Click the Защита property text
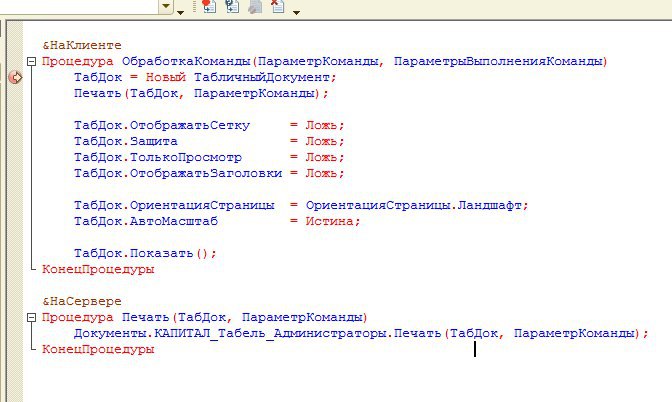672x402 pixels. [x=153, y=141]
